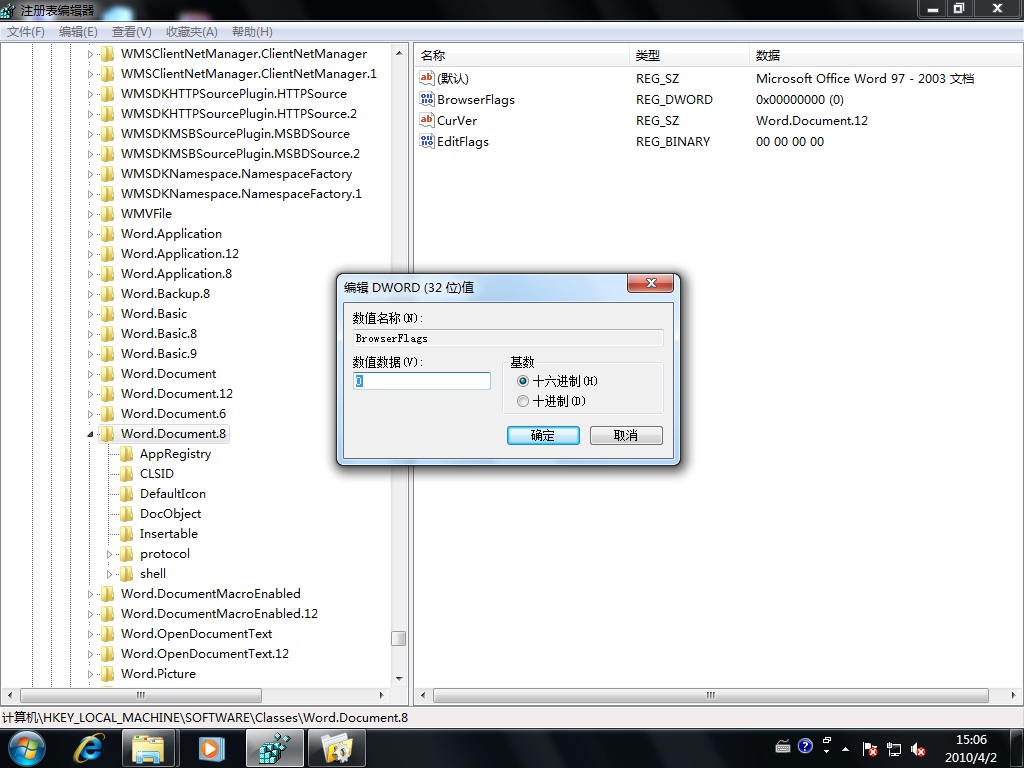Click the BrowserFlags DWORD value icon
1024x768 pixels.
pyautogui.click(x=426, y=99)
